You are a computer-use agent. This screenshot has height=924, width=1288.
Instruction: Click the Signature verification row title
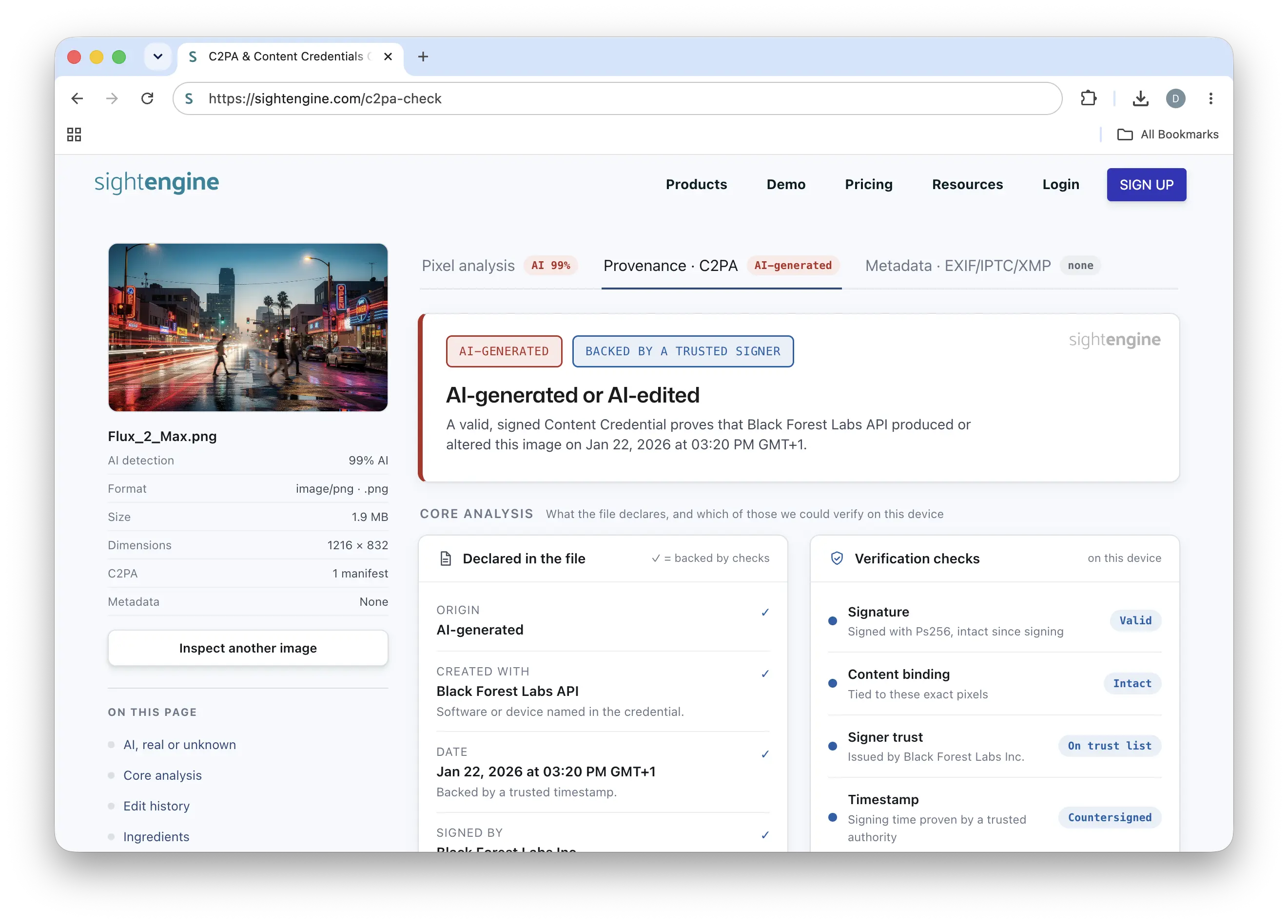pos(878,611)
